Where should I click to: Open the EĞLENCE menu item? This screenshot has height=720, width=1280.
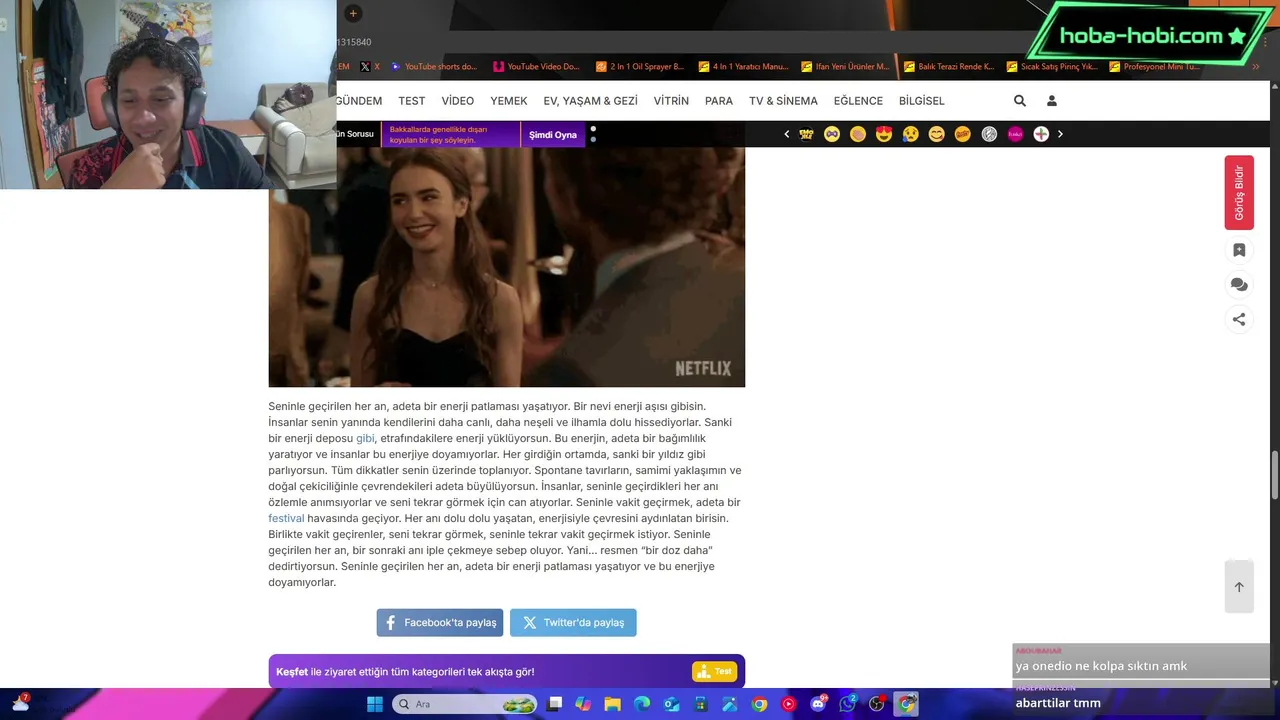tap(858, 101)
